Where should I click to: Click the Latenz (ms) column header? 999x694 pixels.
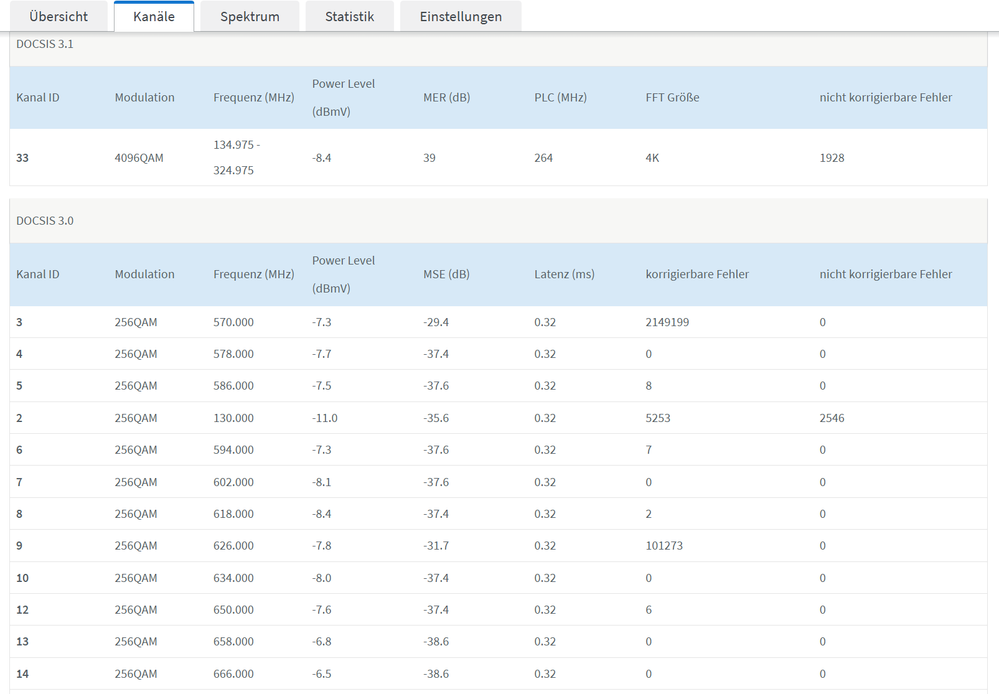coord(564,274)
